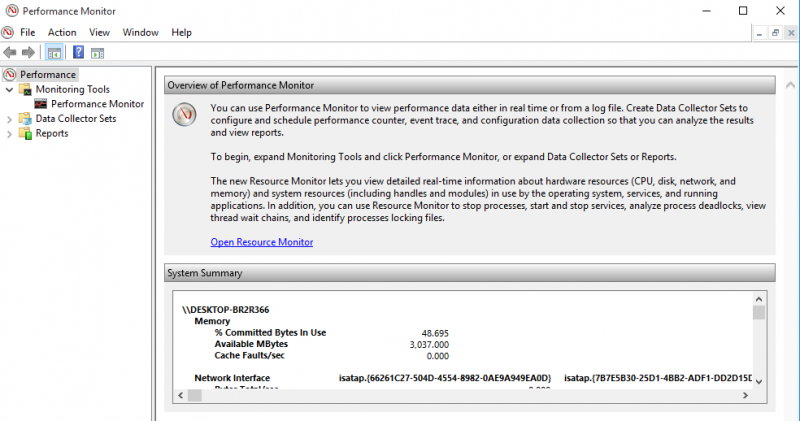Screen dimensions: 800x421
Task: Open the View menu
Action: point(99,32)
